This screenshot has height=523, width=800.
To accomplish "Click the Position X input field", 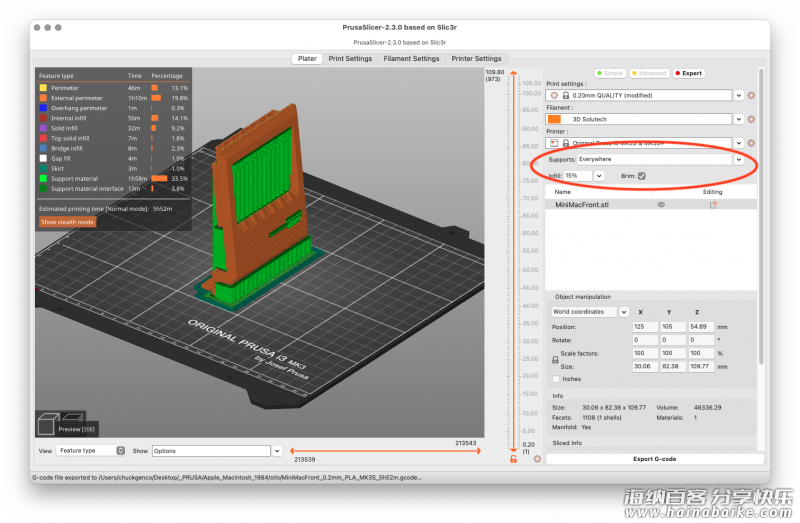I will [x=644, y=327].
